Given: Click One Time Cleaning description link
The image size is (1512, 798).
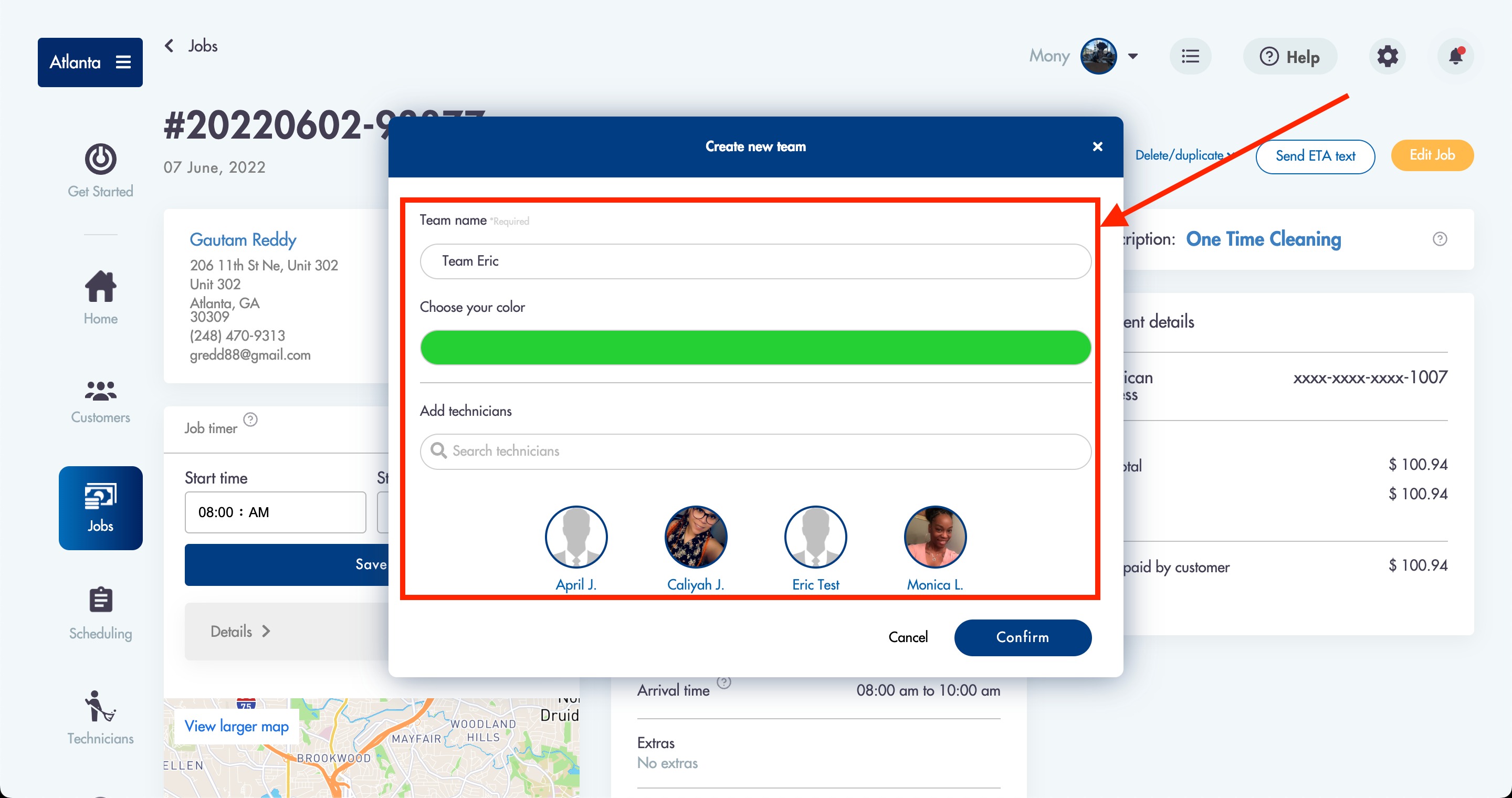Looking at the screenshot, I should pos(1263,239).
